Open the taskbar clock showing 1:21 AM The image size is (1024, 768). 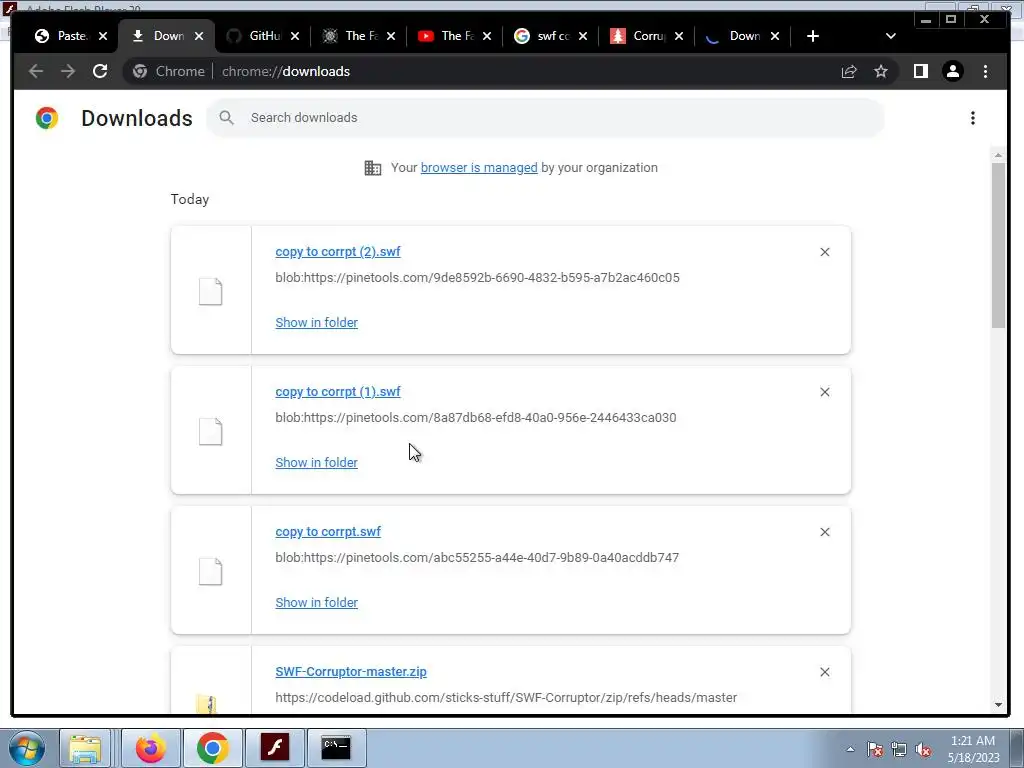coord(973,749)
